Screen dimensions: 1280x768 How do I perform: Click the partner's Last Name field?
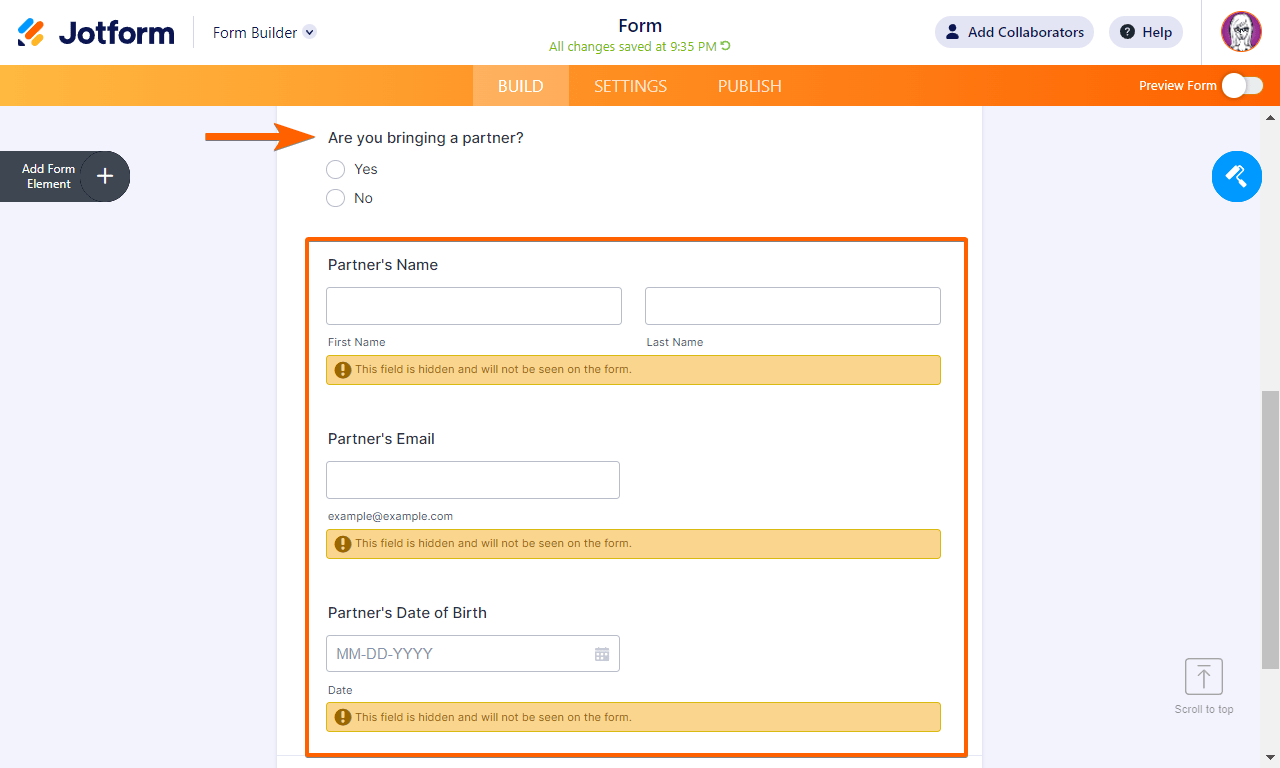pyautogui.click(x=792, y=306)
